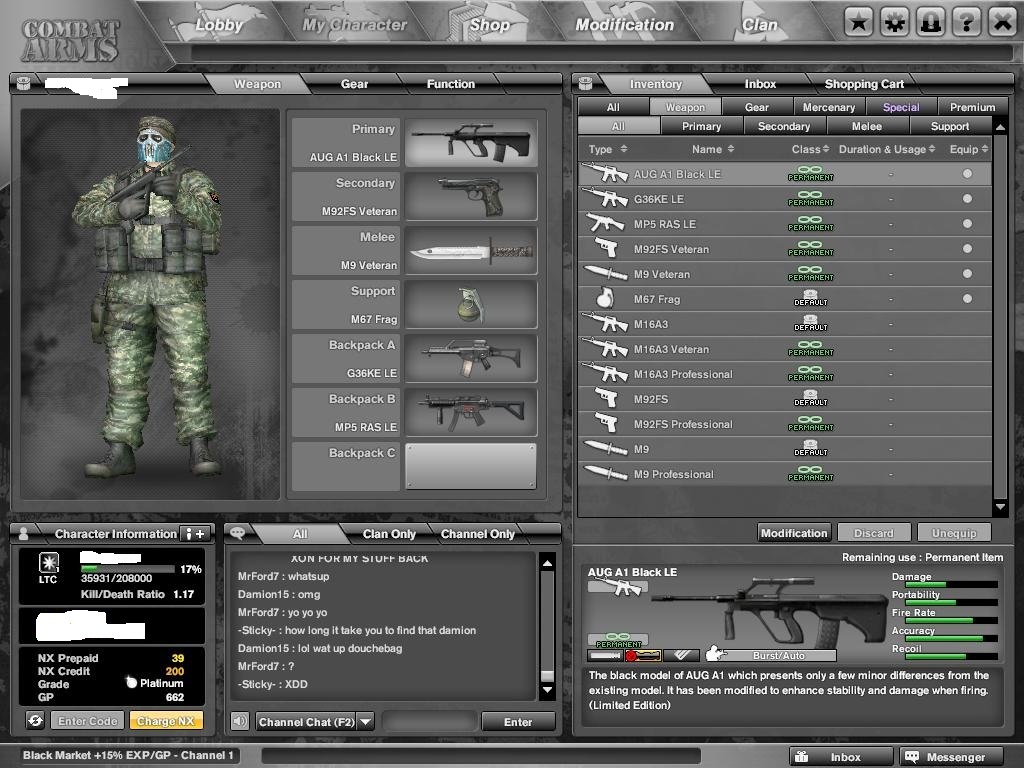
Task: Click the gift icon on bottom Inbox button
Action: coord(801,756)
